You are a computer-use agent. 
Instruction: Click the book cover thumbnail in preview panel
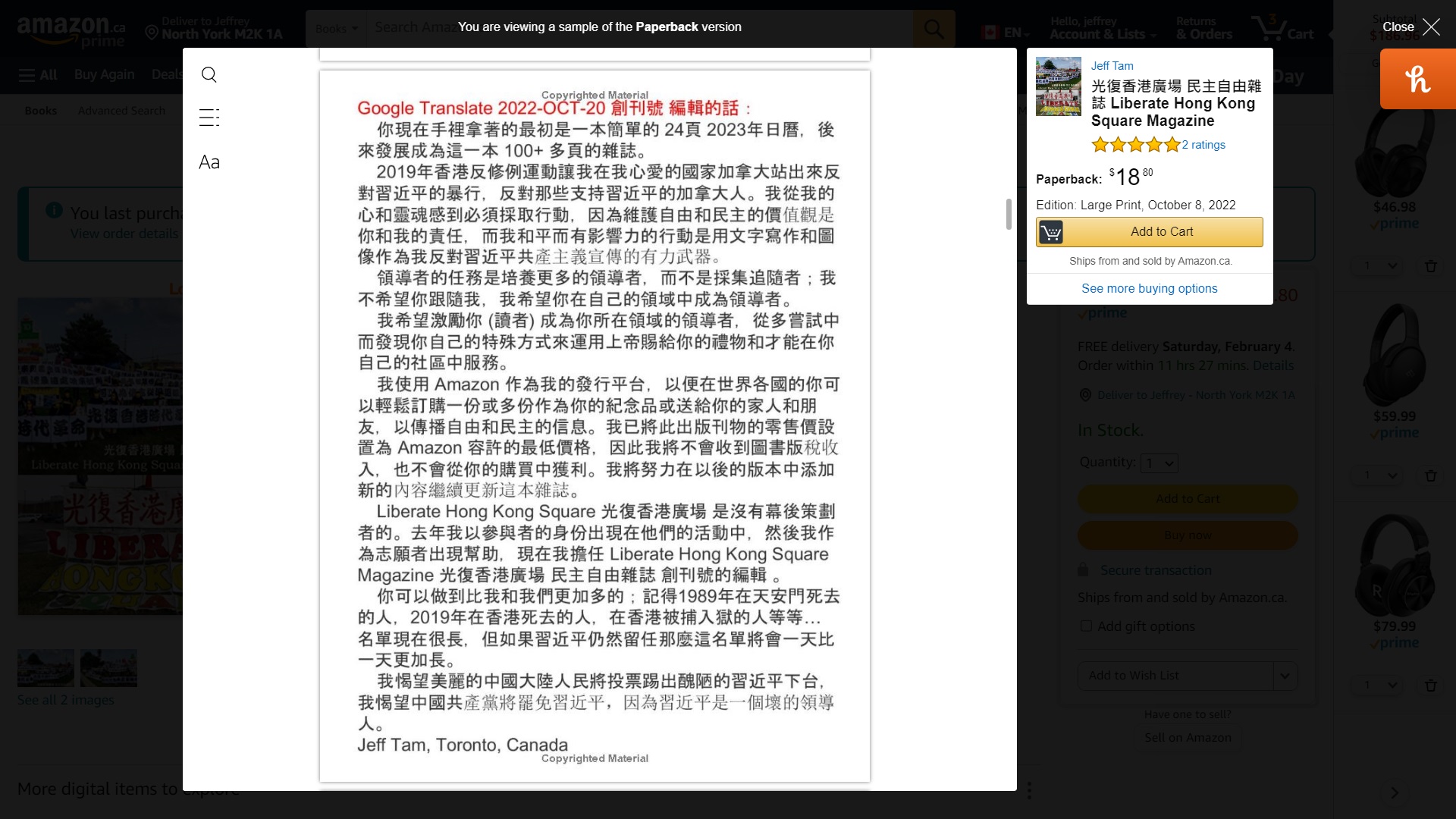click(1059, 86)
